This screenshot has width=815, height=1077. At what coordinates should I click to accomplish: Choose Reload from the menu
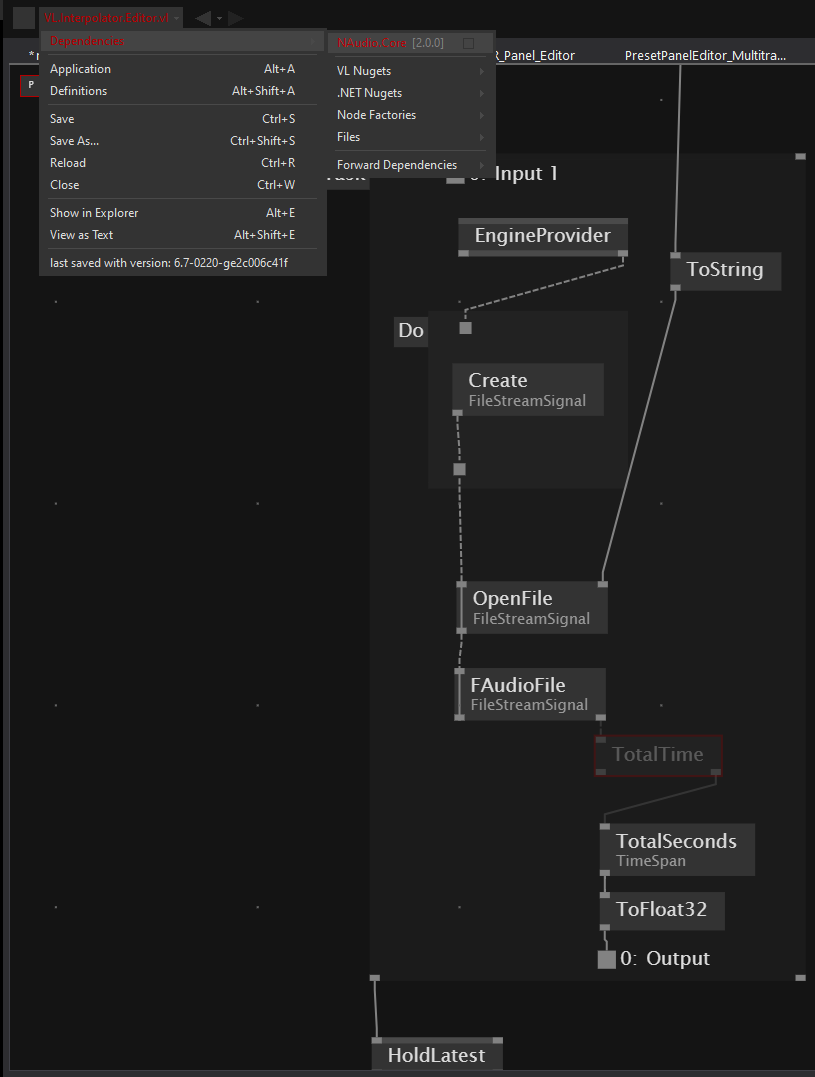183,163
